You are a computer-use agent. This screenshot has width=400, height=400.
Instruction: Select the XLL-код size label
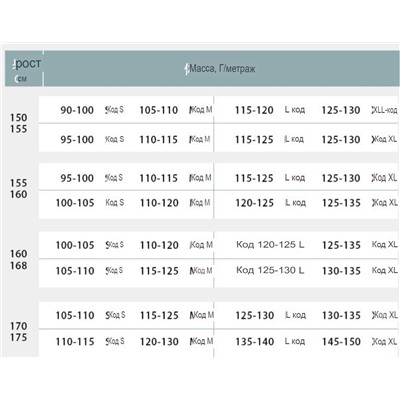[x=384, y=110]
